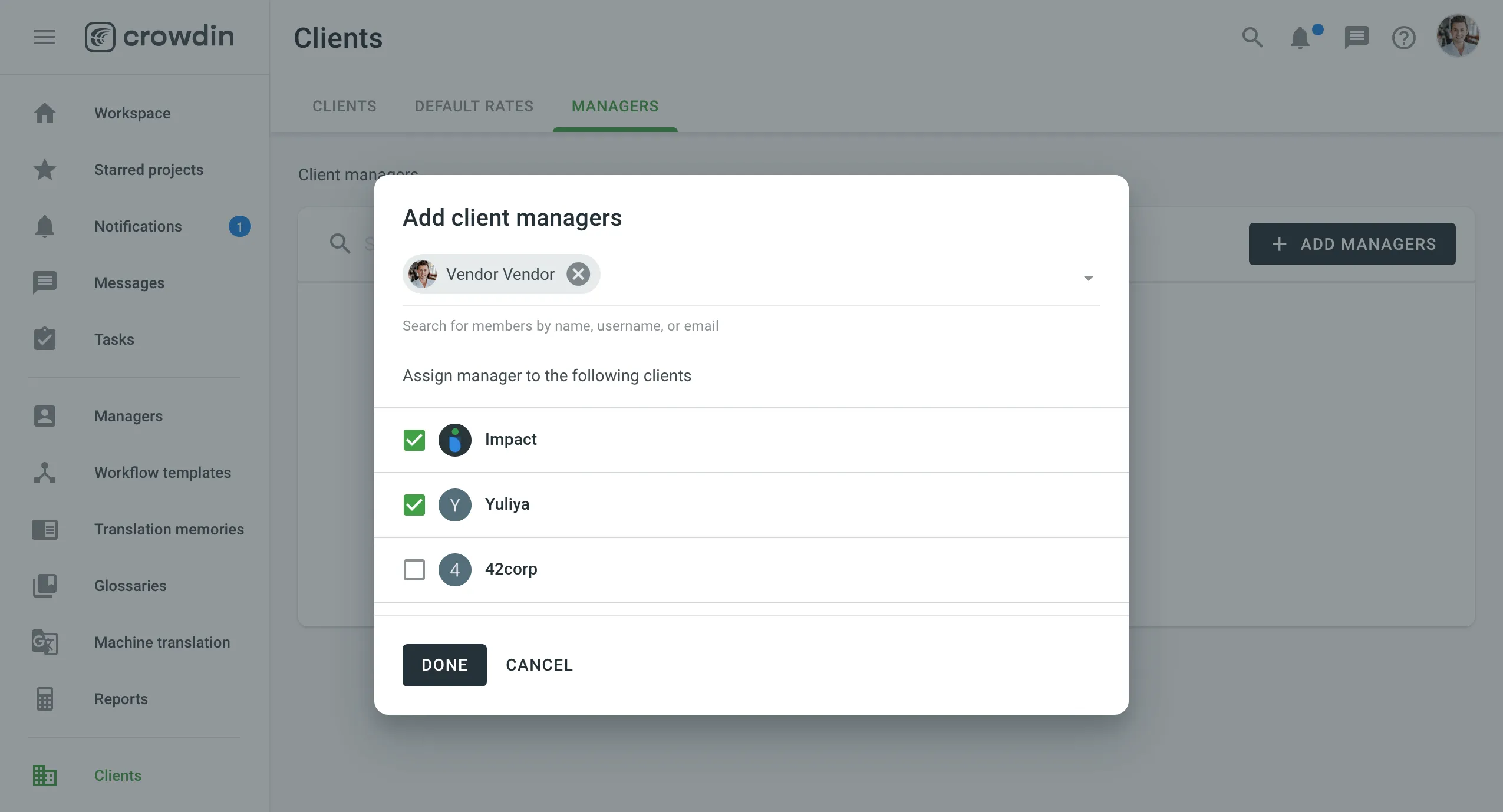
Task: Open the Reports calculator icon
Action: pyautogui.click(x=44, y=699)
